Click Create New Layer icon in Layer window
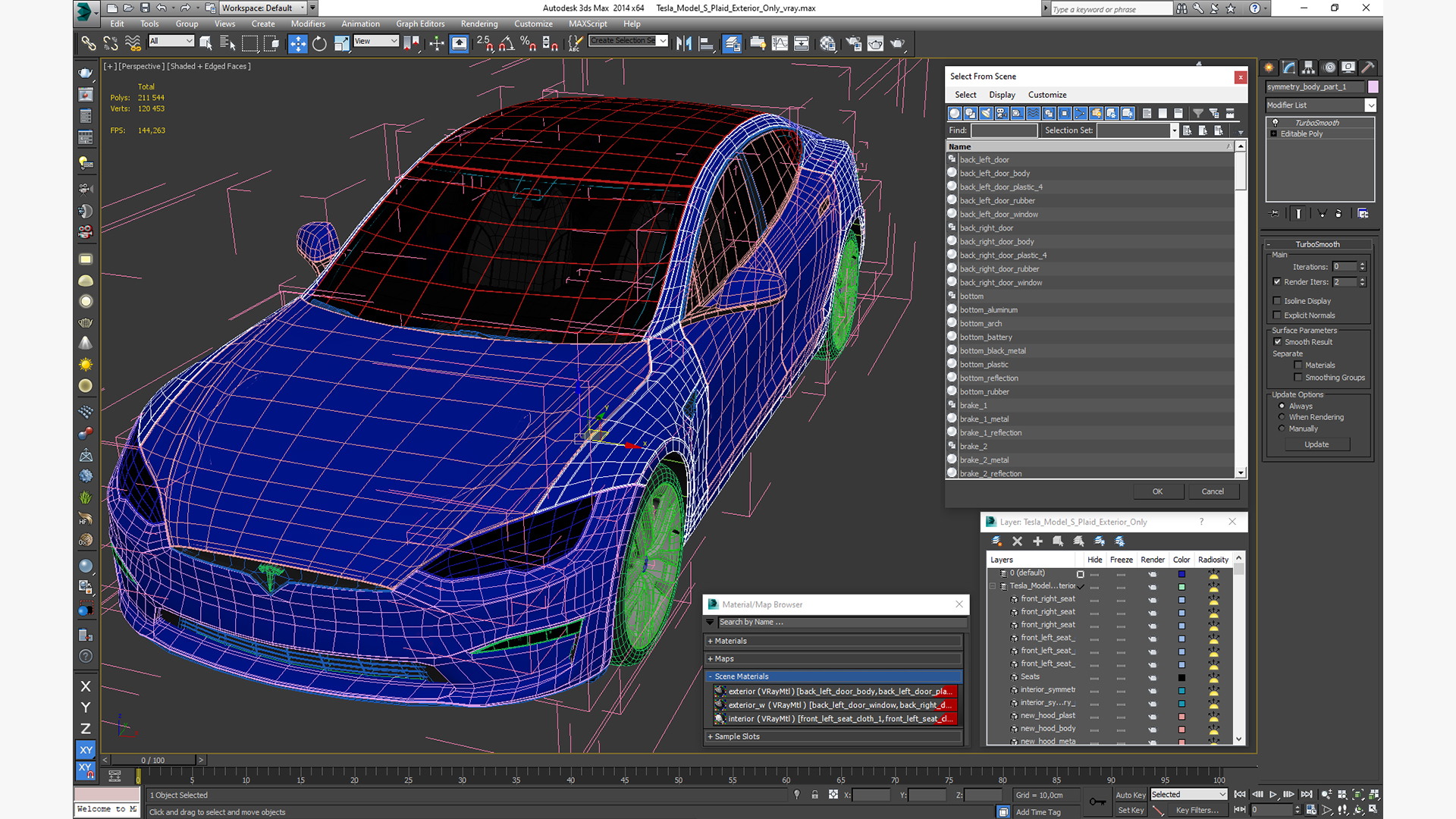This screenshot has height=819, width=1456. pyautogui.click(x=996, y=541)
